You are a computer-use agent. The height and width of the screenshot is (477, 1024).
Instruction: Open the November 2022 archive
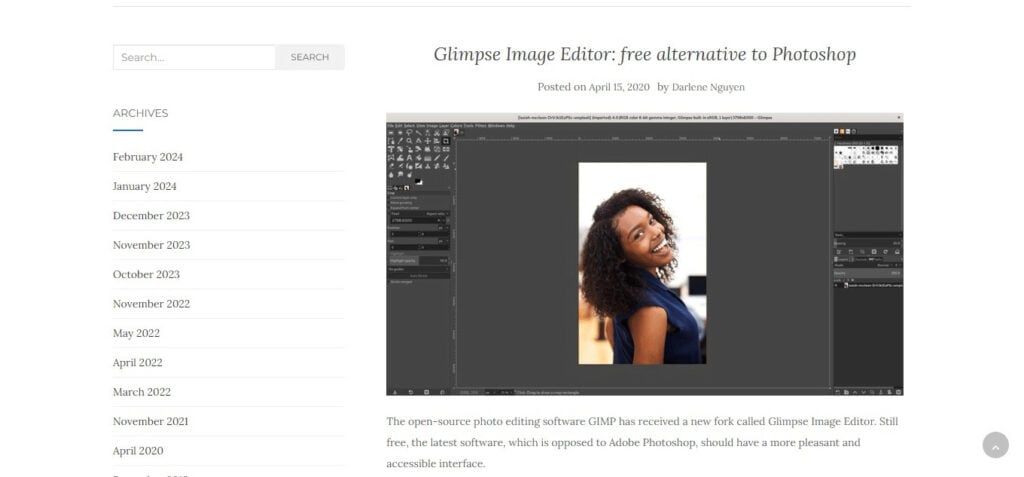point(152,304)
